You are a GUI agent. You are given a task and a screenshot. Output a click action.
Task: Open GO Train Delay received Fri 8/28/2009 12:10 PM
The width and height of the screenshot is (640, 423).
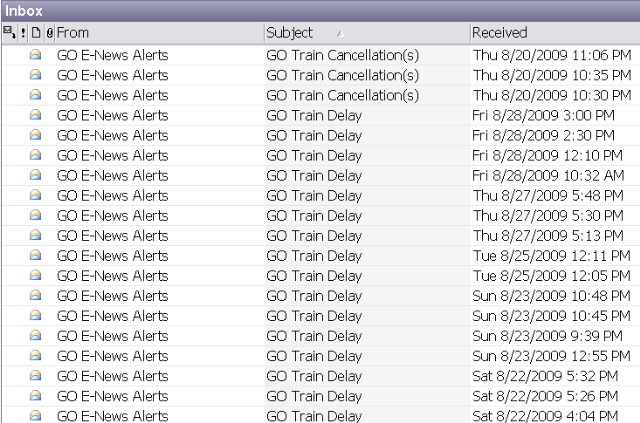[x=314, y=156]
